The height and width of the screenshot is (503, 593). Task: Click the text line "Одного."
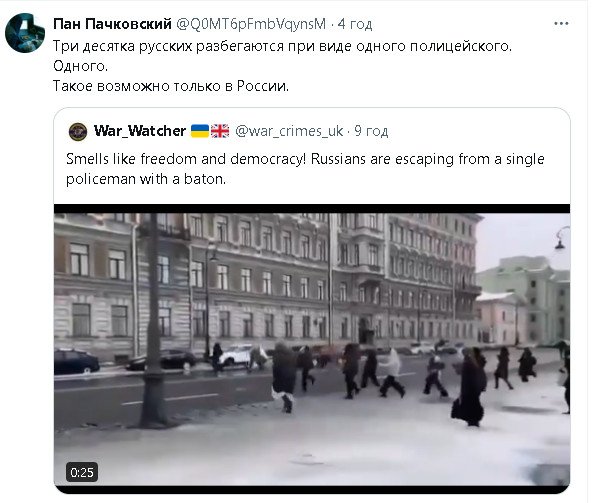(x=81, y=66)
